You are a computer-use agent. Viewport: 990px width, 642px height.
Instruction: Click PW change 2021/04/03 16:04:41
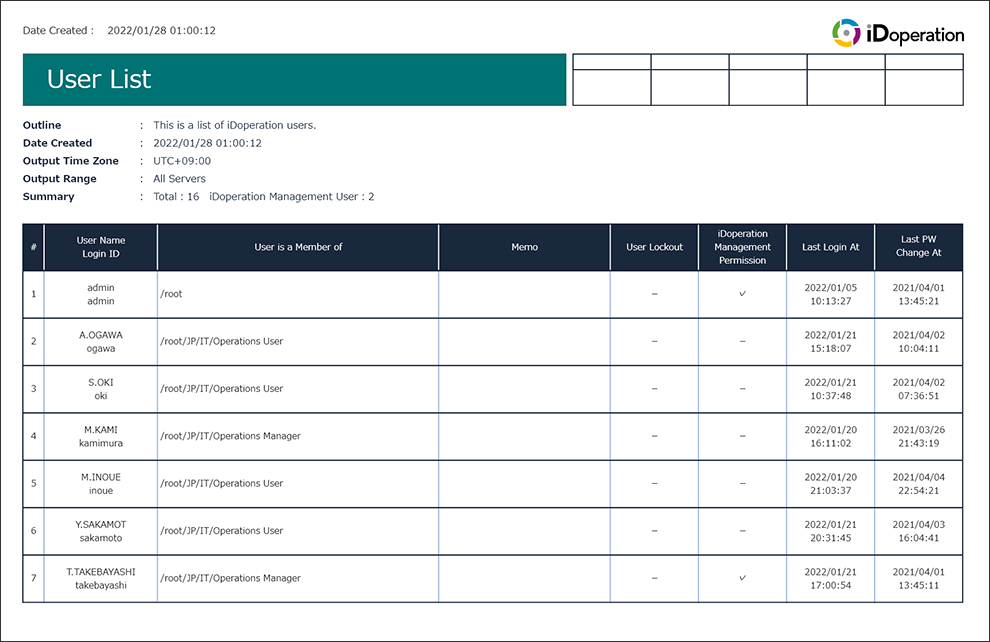(x=919, y=531)
